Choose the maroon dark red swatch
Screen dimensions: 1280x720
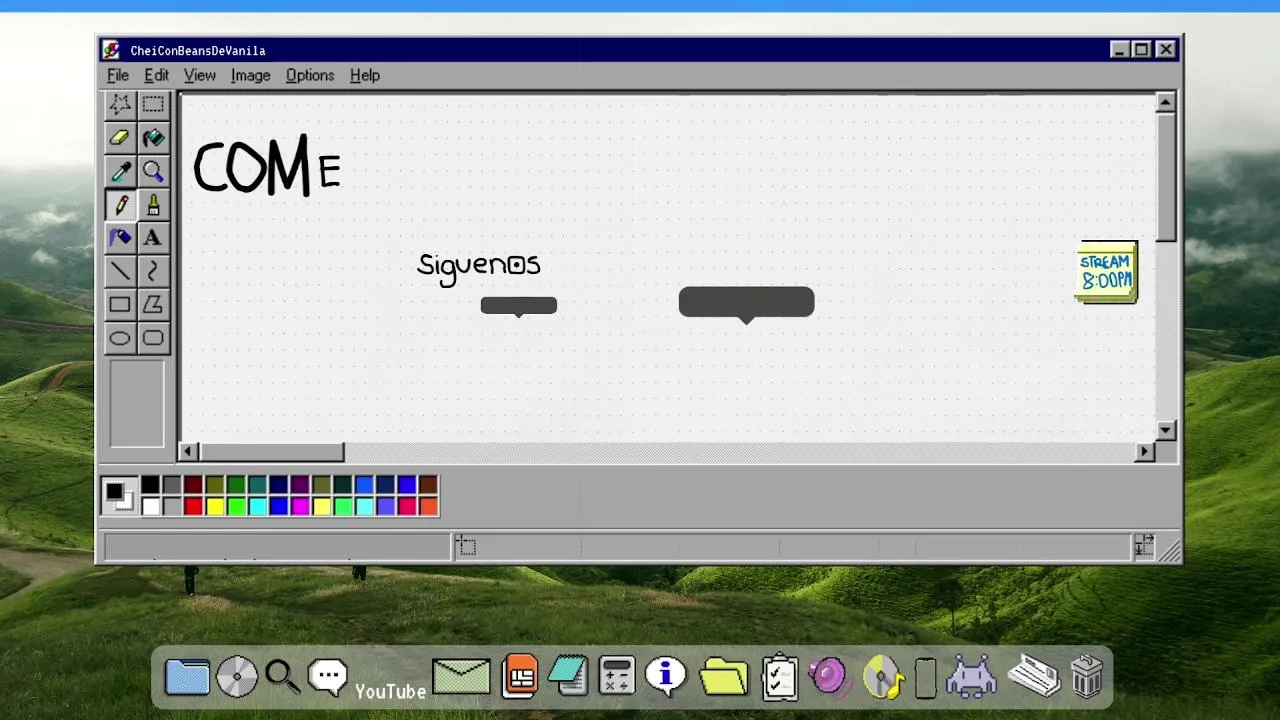pos(193,485)
